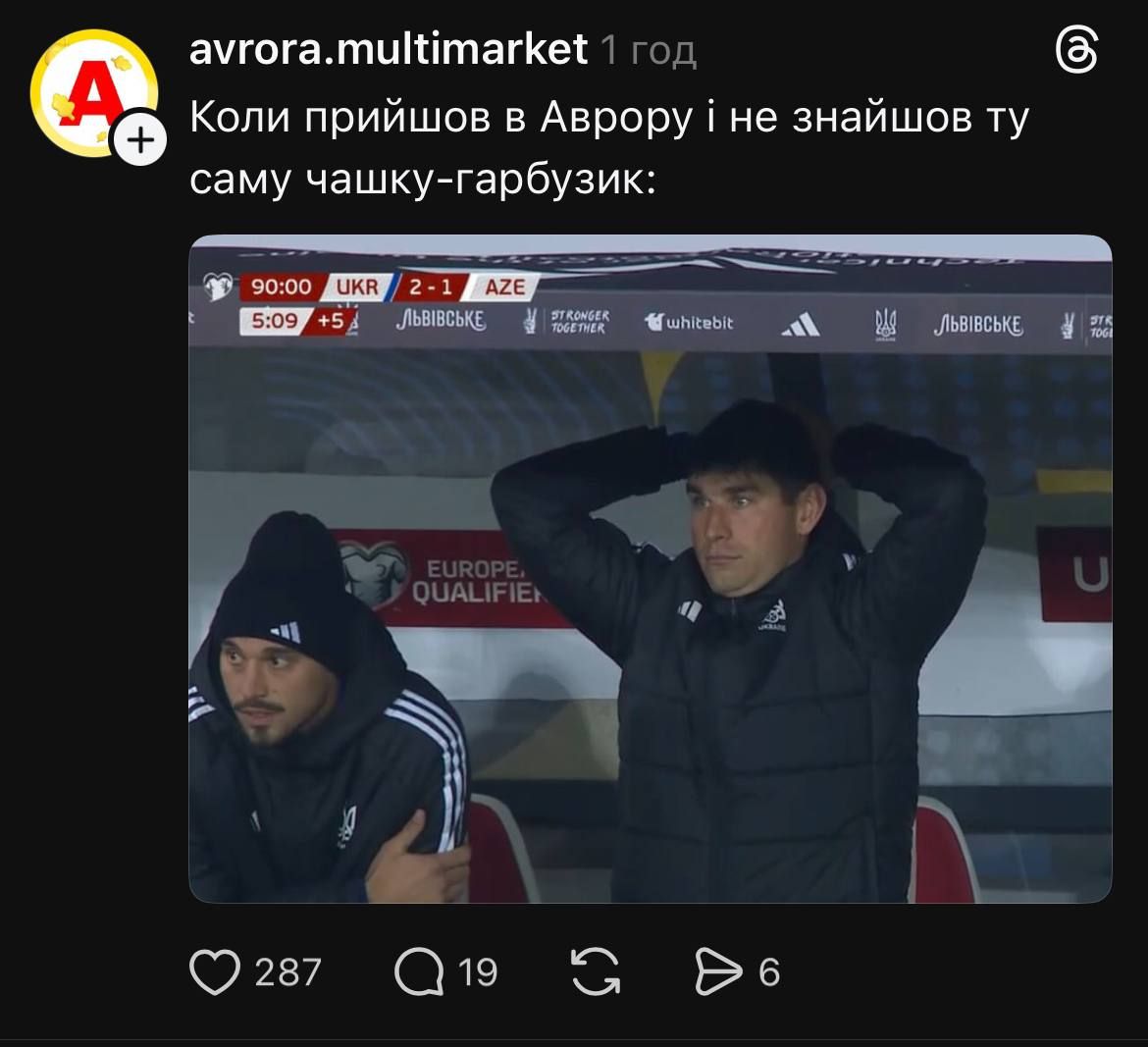Open replies via the comment bubble icon
The image size is (1148, 1047).
pos(419,972)
